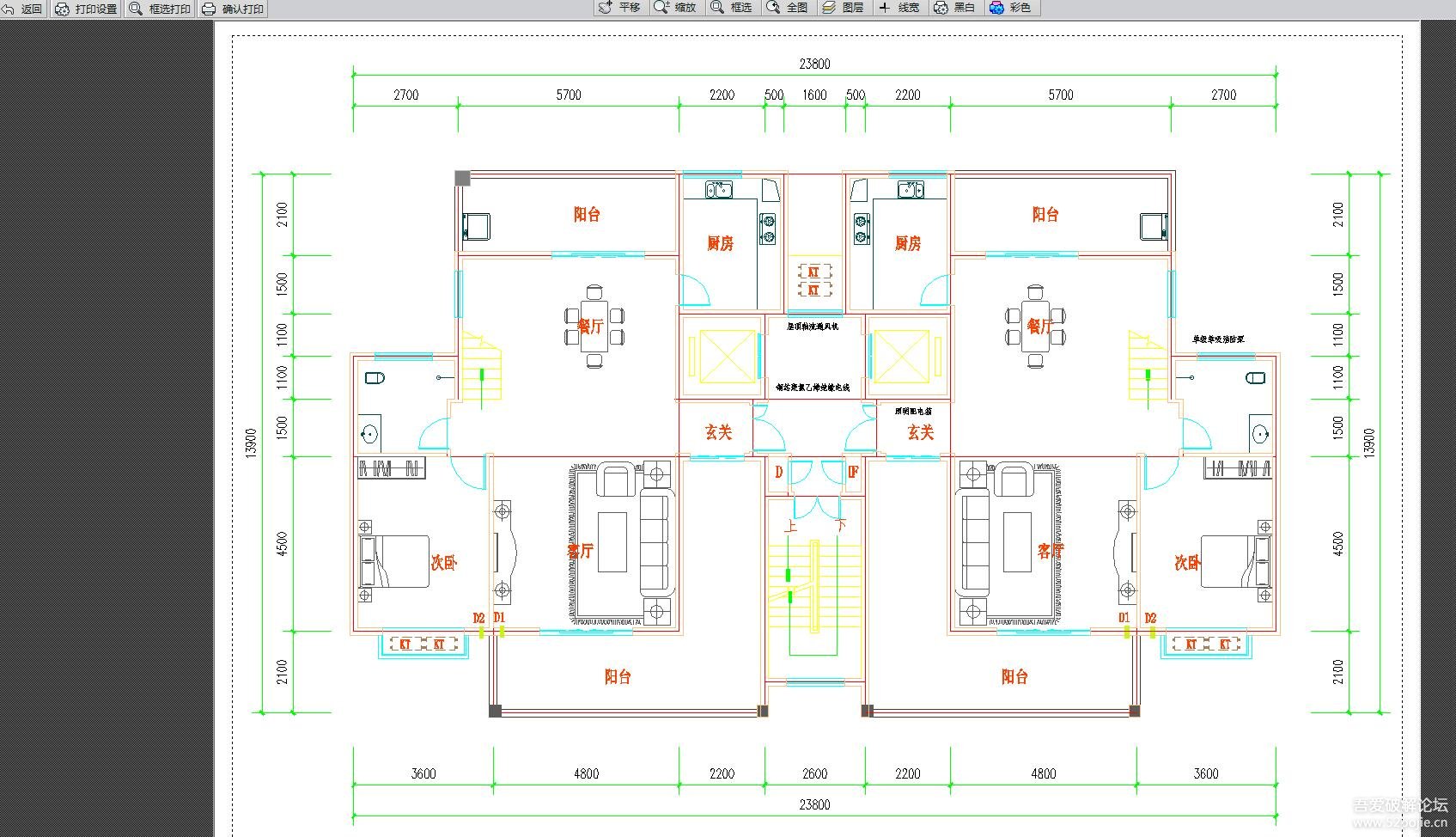Activate the 平移 pan tool

click(x=619, y=8)
